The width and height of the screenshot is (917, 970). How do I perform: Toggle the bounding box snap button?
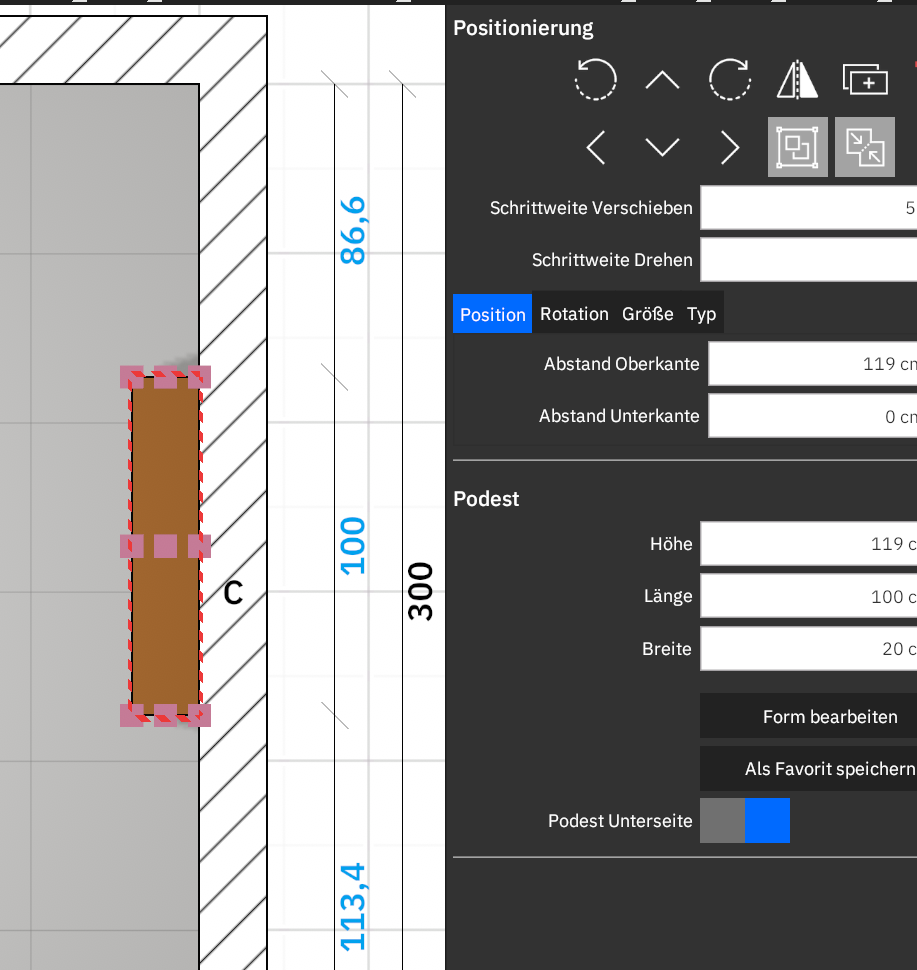click(797, 148)
